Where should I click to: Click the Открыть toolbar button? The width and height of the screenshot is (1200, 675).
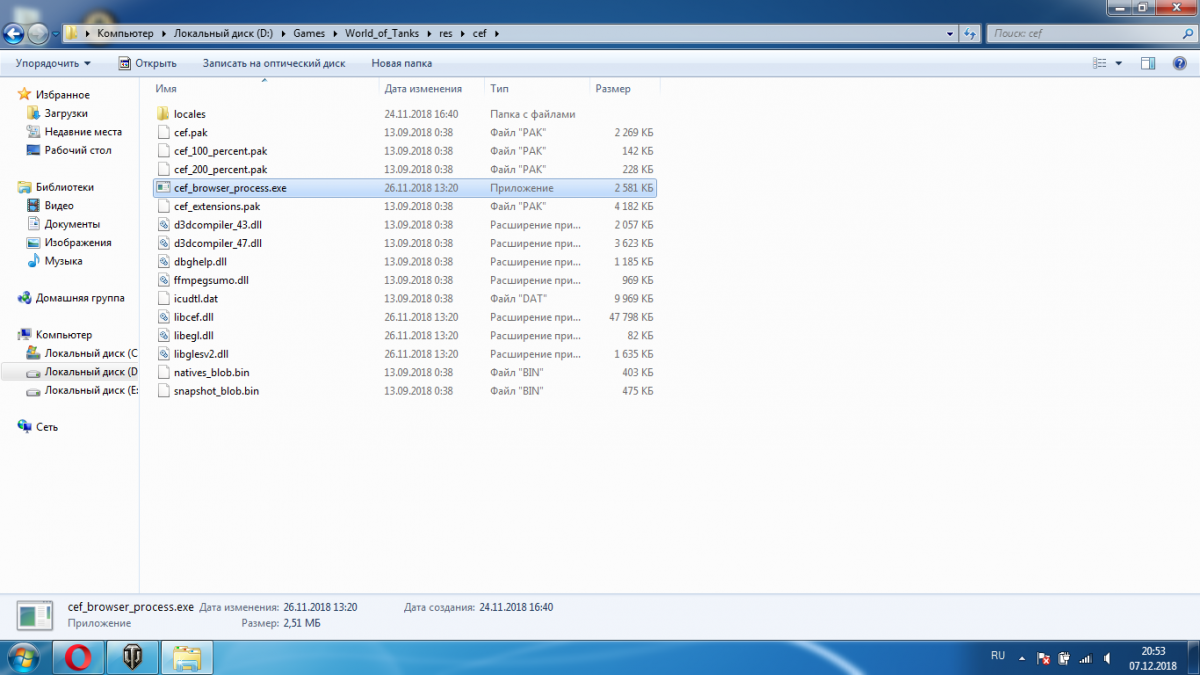tap(147, 63)
